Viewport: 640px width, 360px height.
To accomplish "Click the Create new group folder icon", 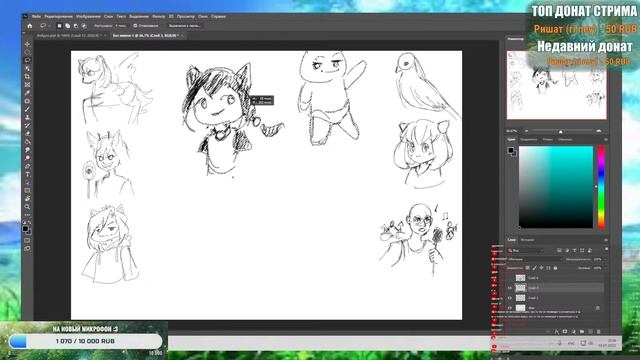I will (x=582, y=331).
